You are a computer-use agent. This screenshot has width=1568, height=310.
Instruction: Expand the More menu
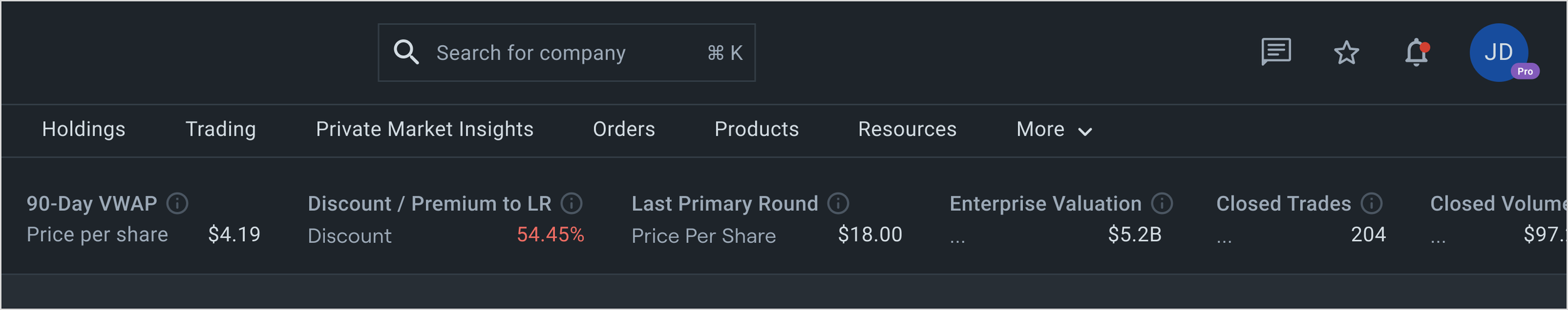1054,130
